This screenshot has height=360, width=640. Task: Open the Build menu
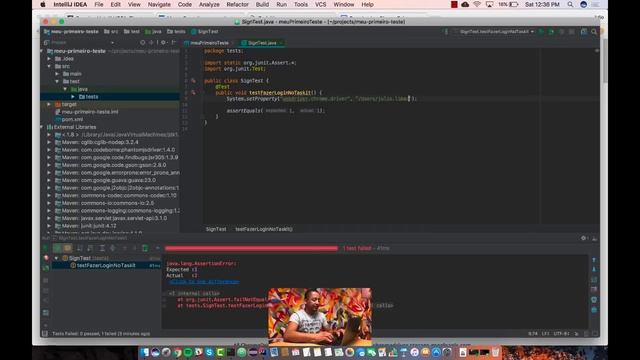pyautogui.click(x=262, y=4)
